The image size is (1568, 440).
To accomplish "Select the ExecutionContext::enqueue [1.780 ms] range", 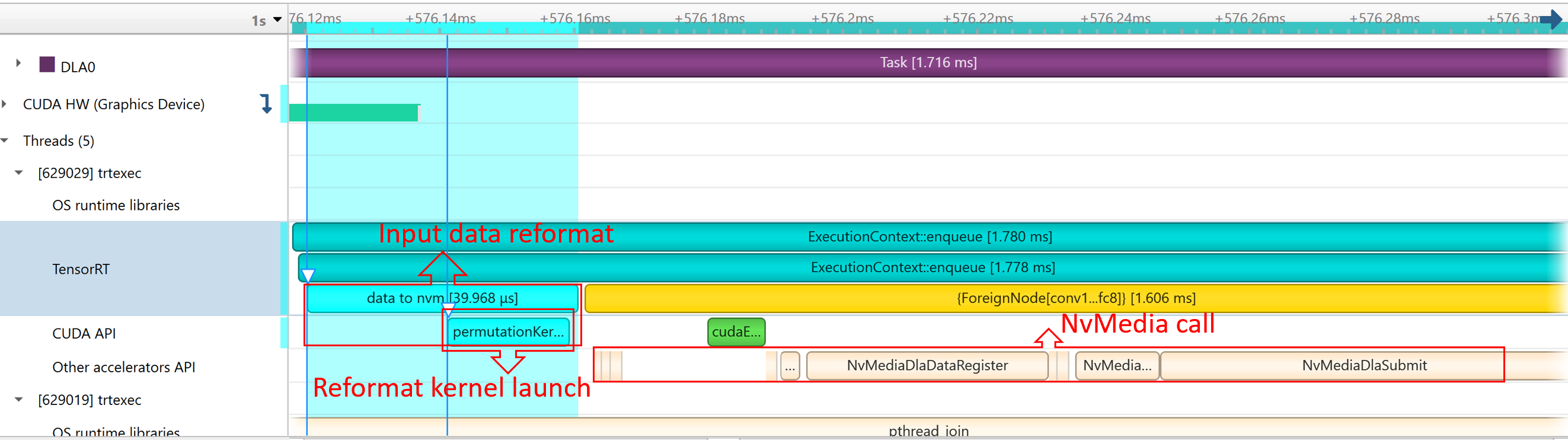I will 929,237.
